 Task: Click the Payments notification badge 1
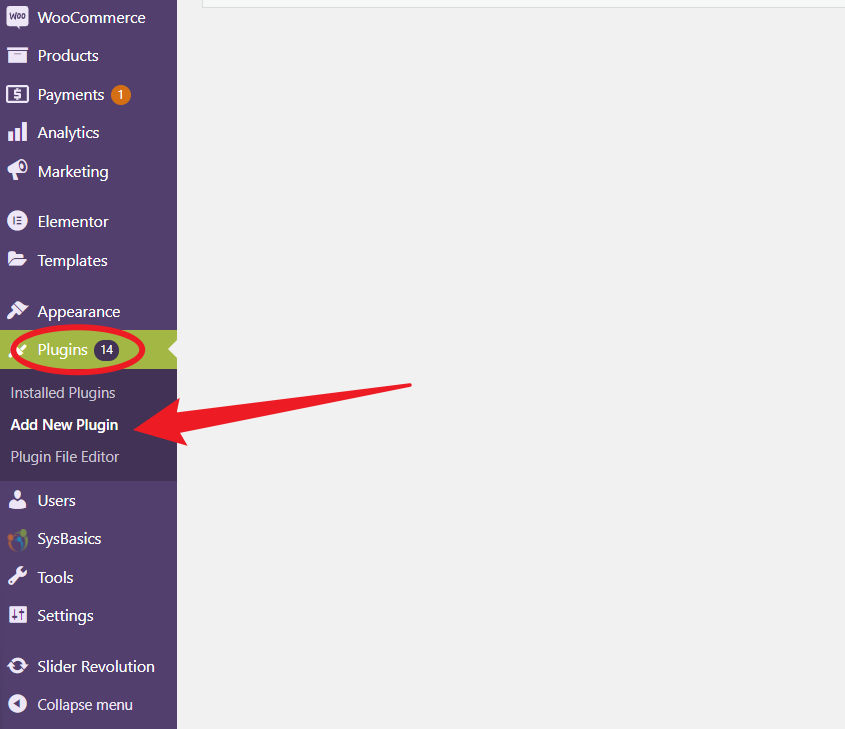[121, 95]
